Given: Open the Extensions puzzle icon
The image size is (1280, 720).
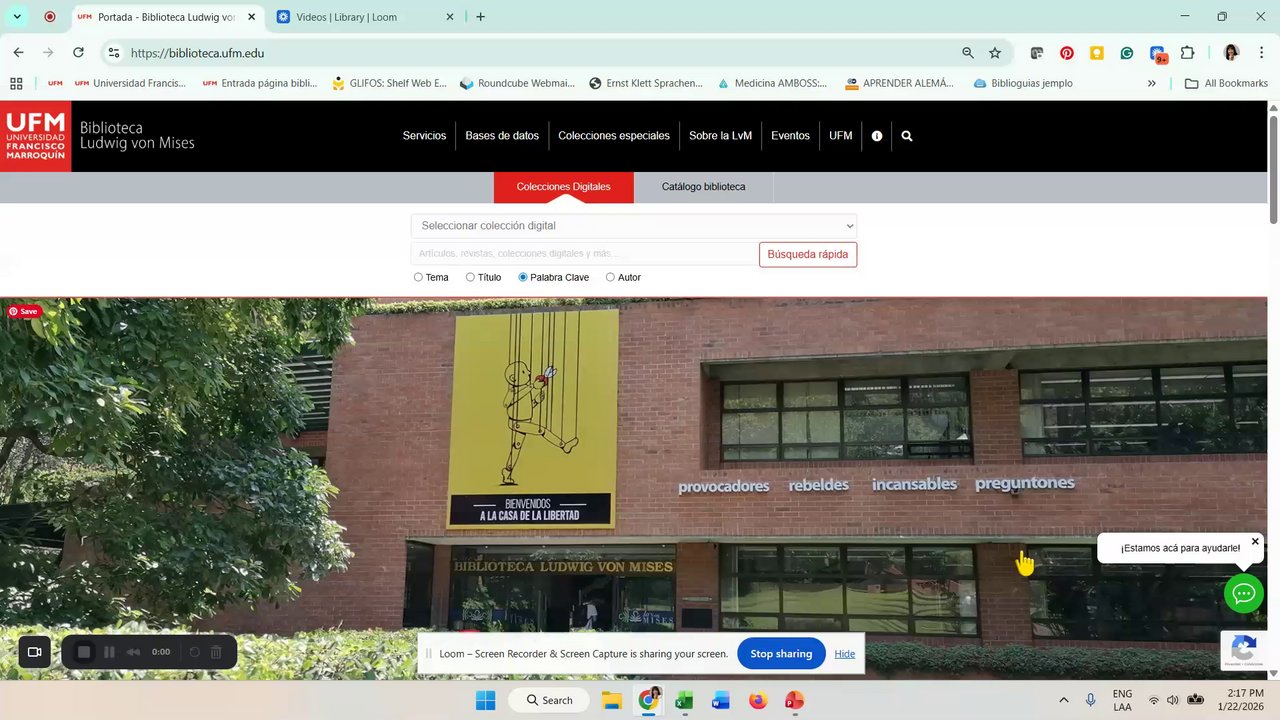Looking at the screenshot, I should coord(1188,53).
